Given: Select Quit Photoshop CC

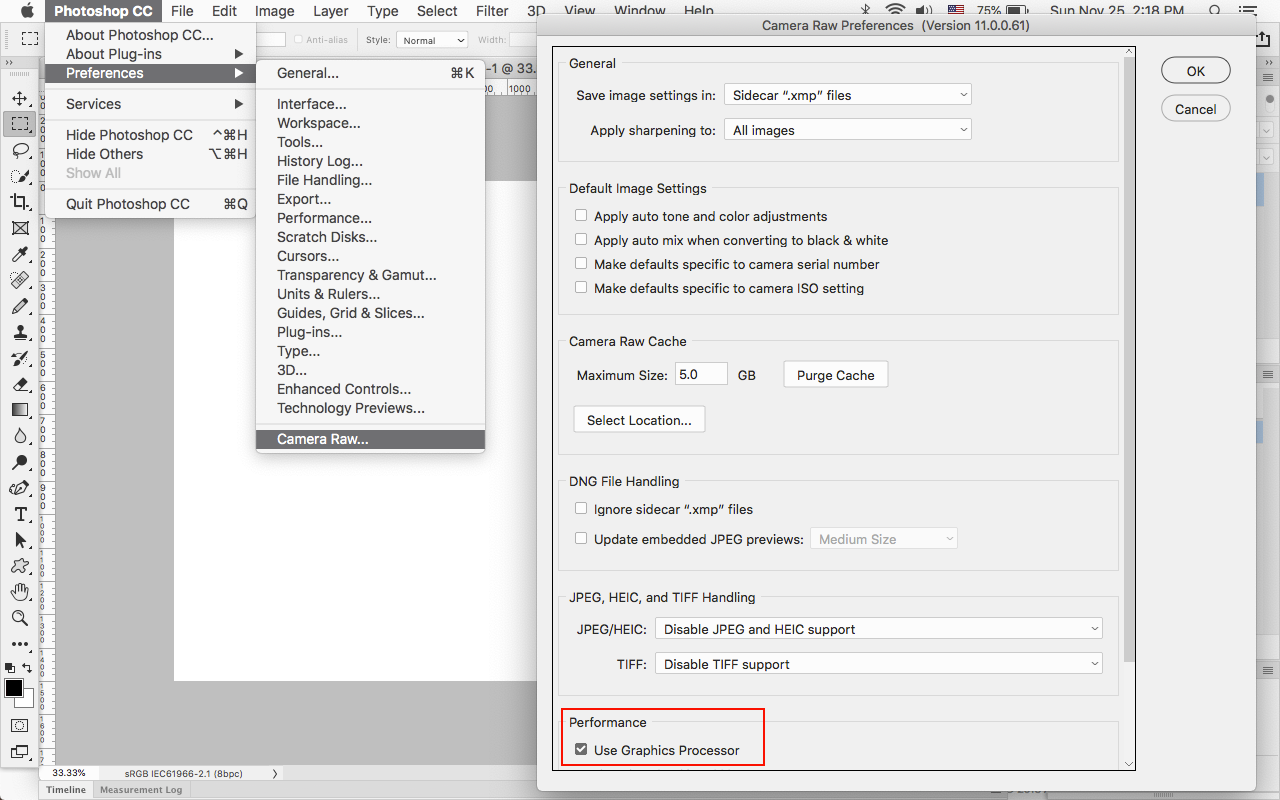Looking at the screenshot, I should 150,204.
